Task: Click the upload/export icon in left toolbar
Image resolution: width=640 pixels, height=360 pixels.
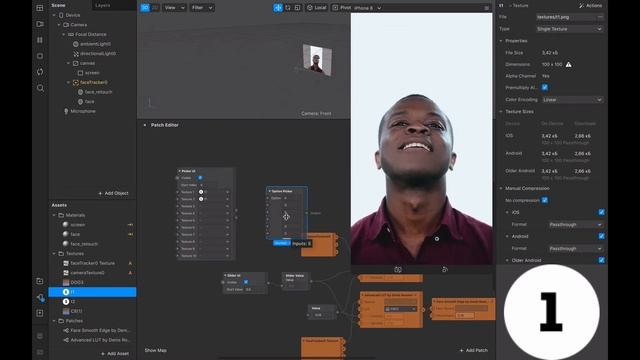Action: 40,313
